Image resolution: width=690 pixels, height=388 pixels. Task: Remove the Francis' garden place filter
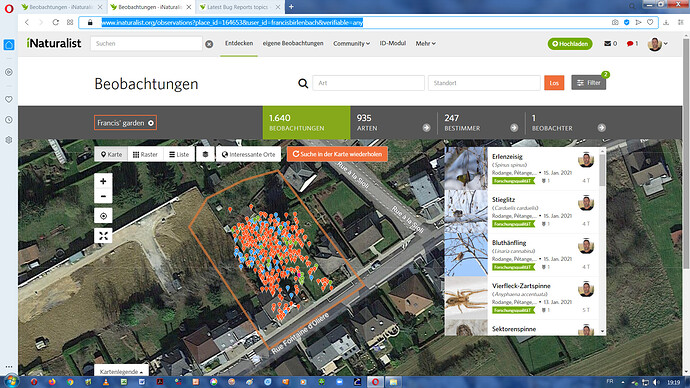151,123
